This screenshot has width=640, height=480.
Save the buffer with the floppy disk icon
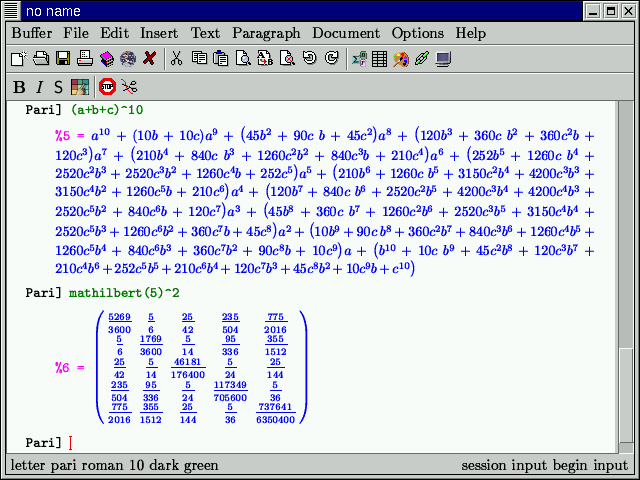pyautogui.click(x=63, y=59)
